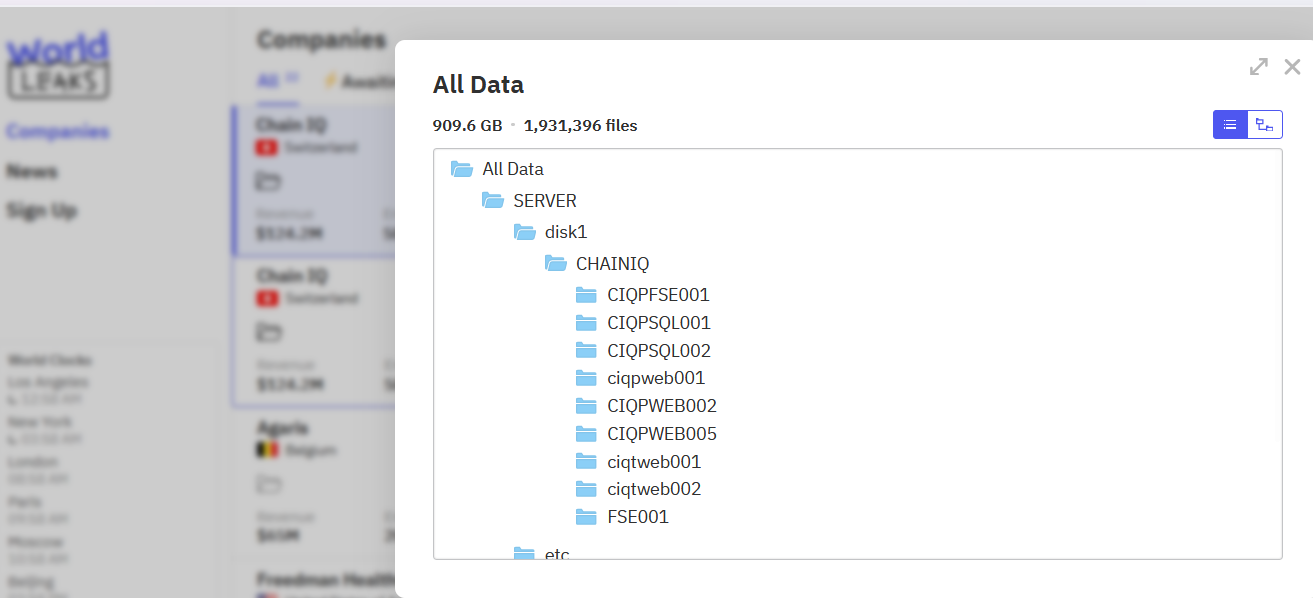This screenshot has height=598, width=1313.
Task: Click the folder icon beside CIQPWEB002
Action: pos(586,406)
